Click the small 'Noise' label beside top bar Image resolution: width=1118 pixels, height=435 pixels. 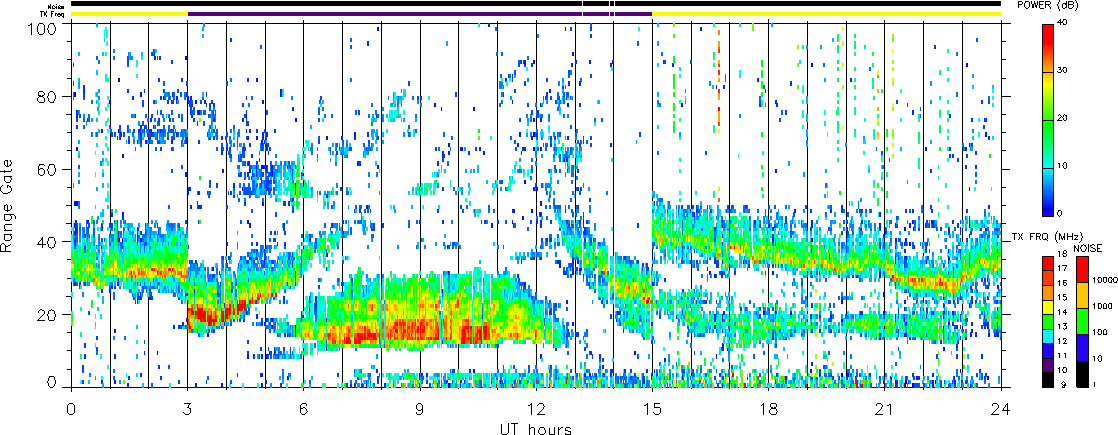click(58, 5)
